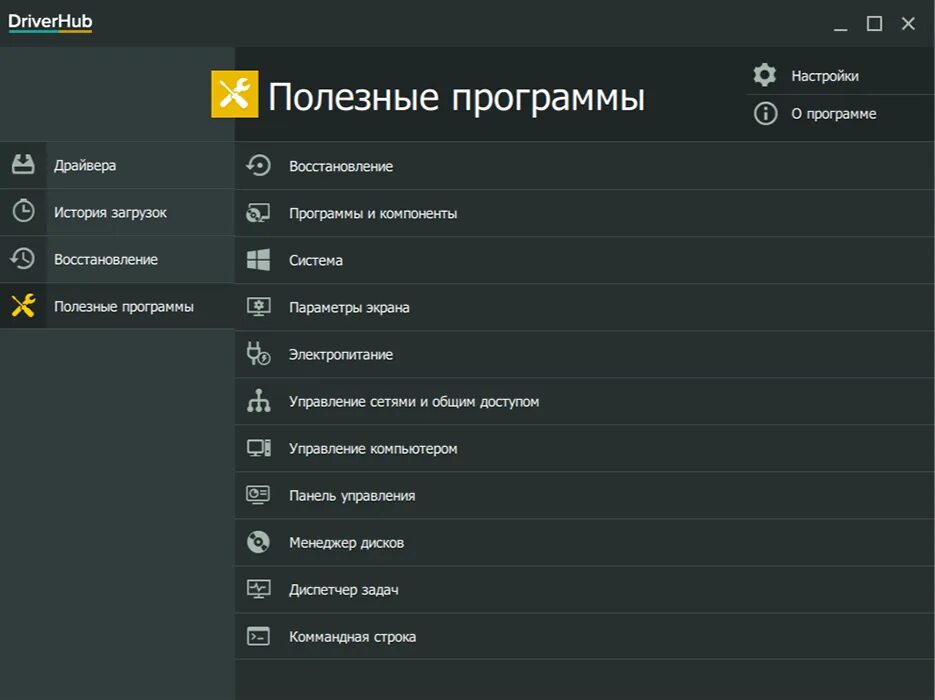Click the О программе info icon
This screenshot has width=935, height=700.
pyautogui.click(x=764, y=113)
